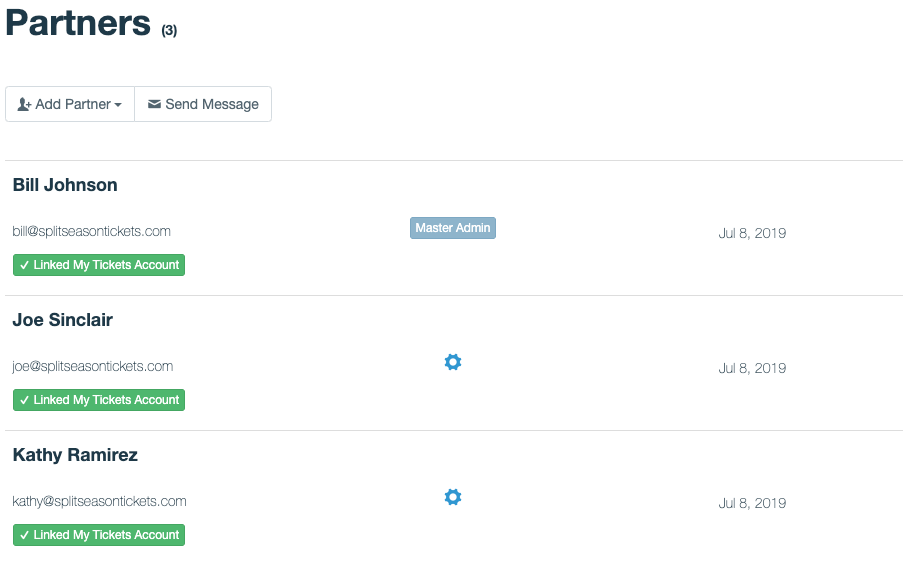Click the partner count (3) indicator
The image size is (908, 579).
(169, 31)
